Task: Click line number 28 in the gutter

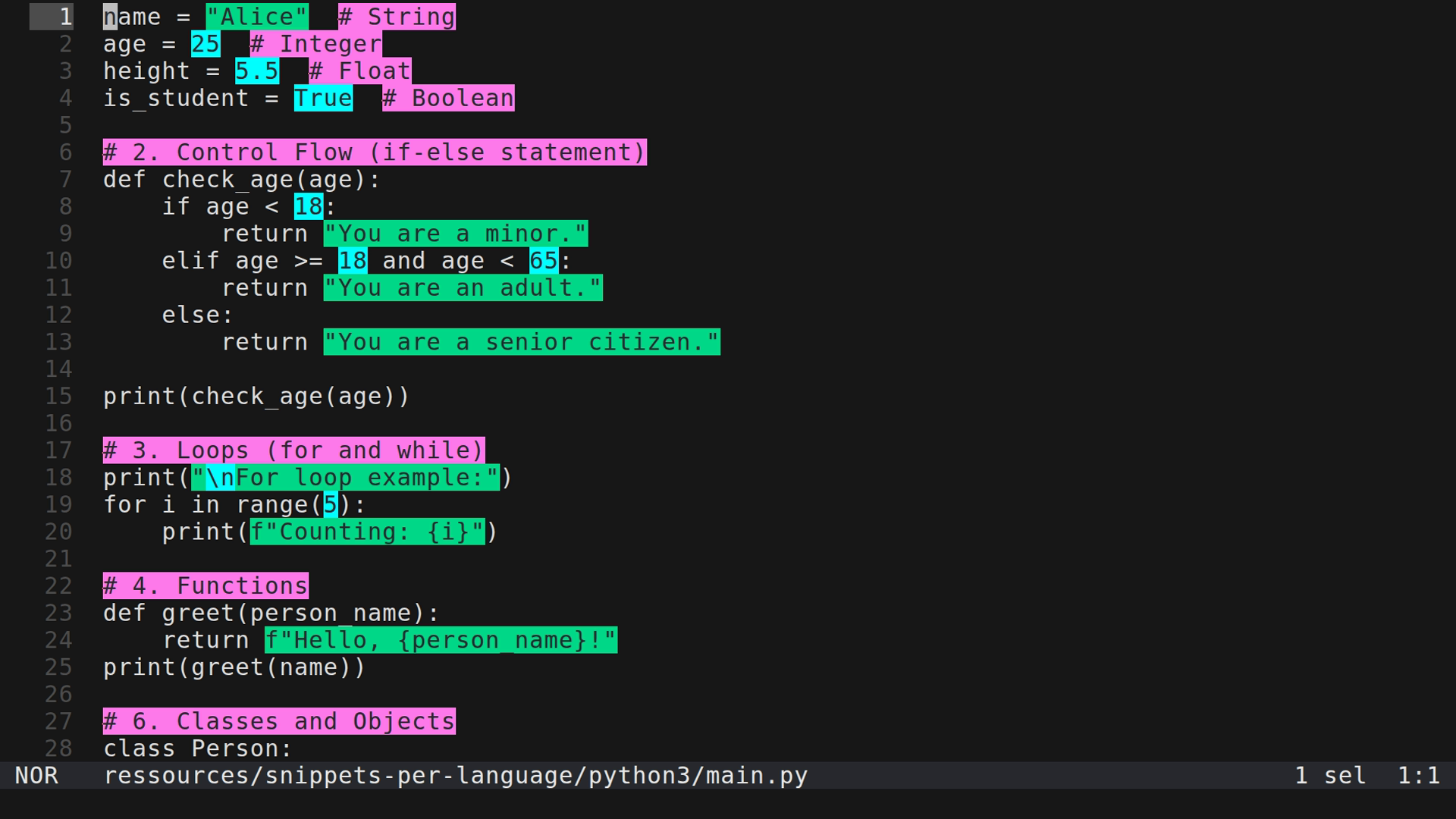Action: [57, 748]
